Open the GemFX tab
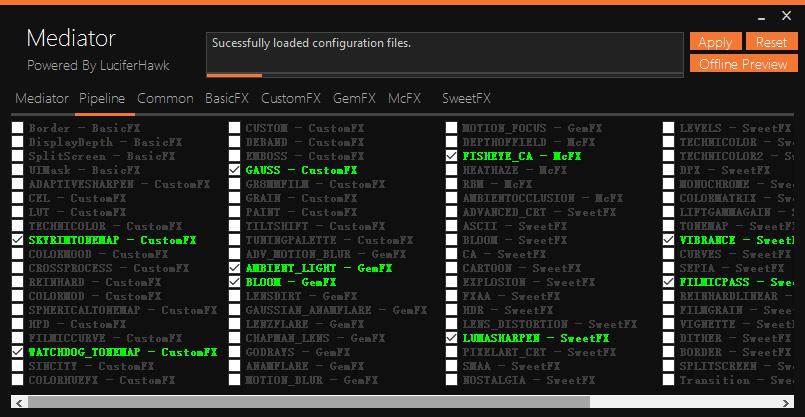This screenshot has width=805, height=417. coord(354,99)
